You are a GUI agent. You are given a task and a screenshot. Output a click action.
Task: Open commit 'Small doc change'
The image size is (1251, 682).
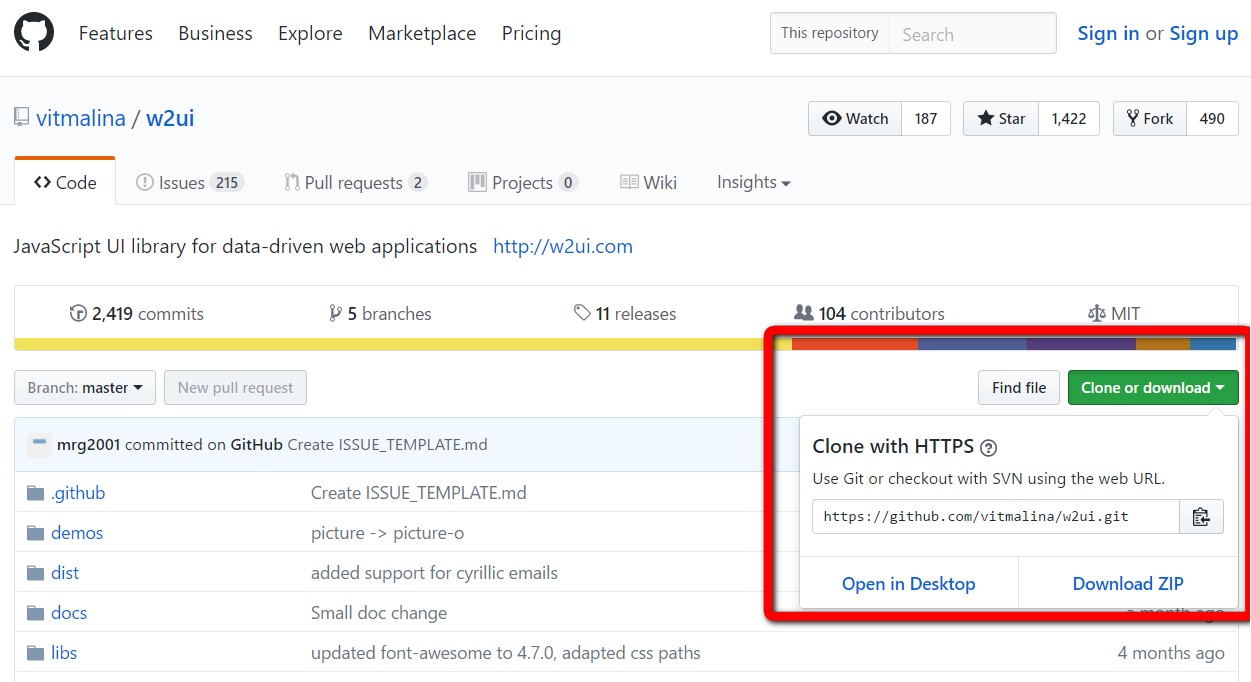379,613
